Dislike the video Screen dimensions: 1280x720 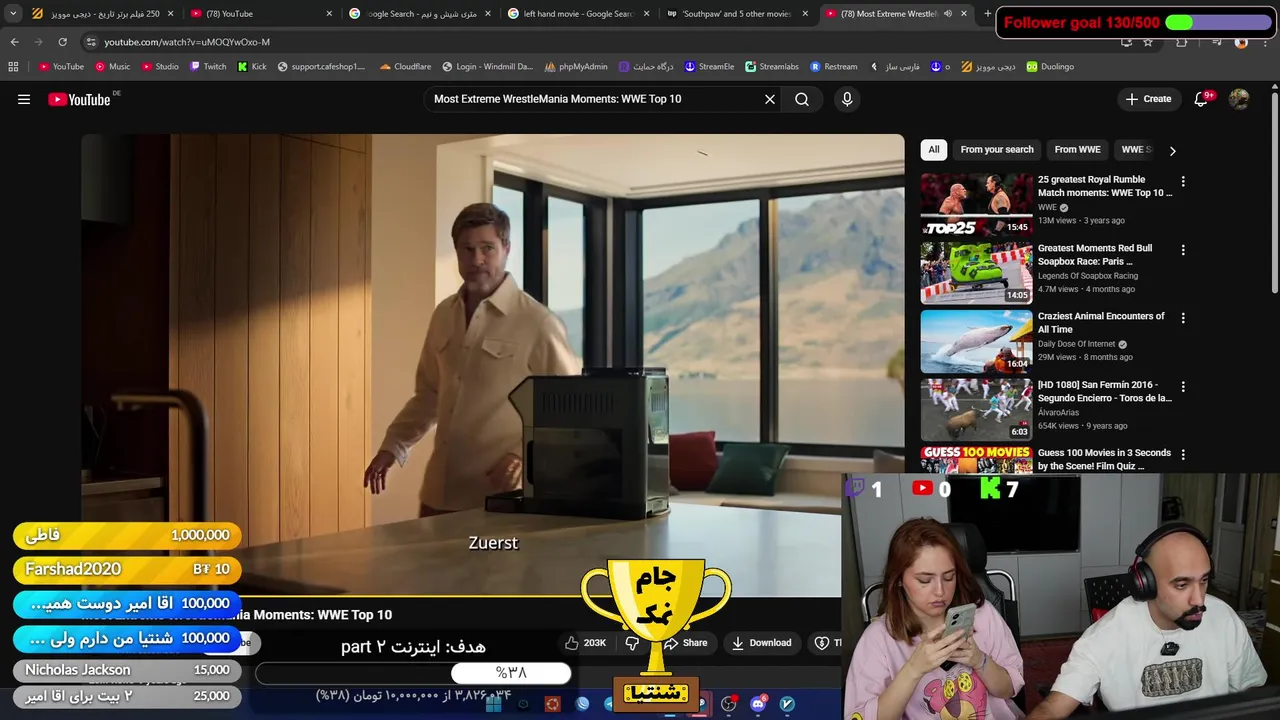632,643
